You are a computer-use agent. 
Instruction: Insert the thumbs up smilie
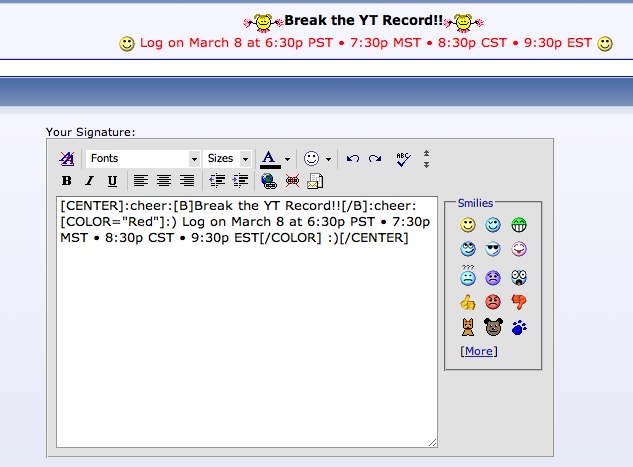click(468, 301)
